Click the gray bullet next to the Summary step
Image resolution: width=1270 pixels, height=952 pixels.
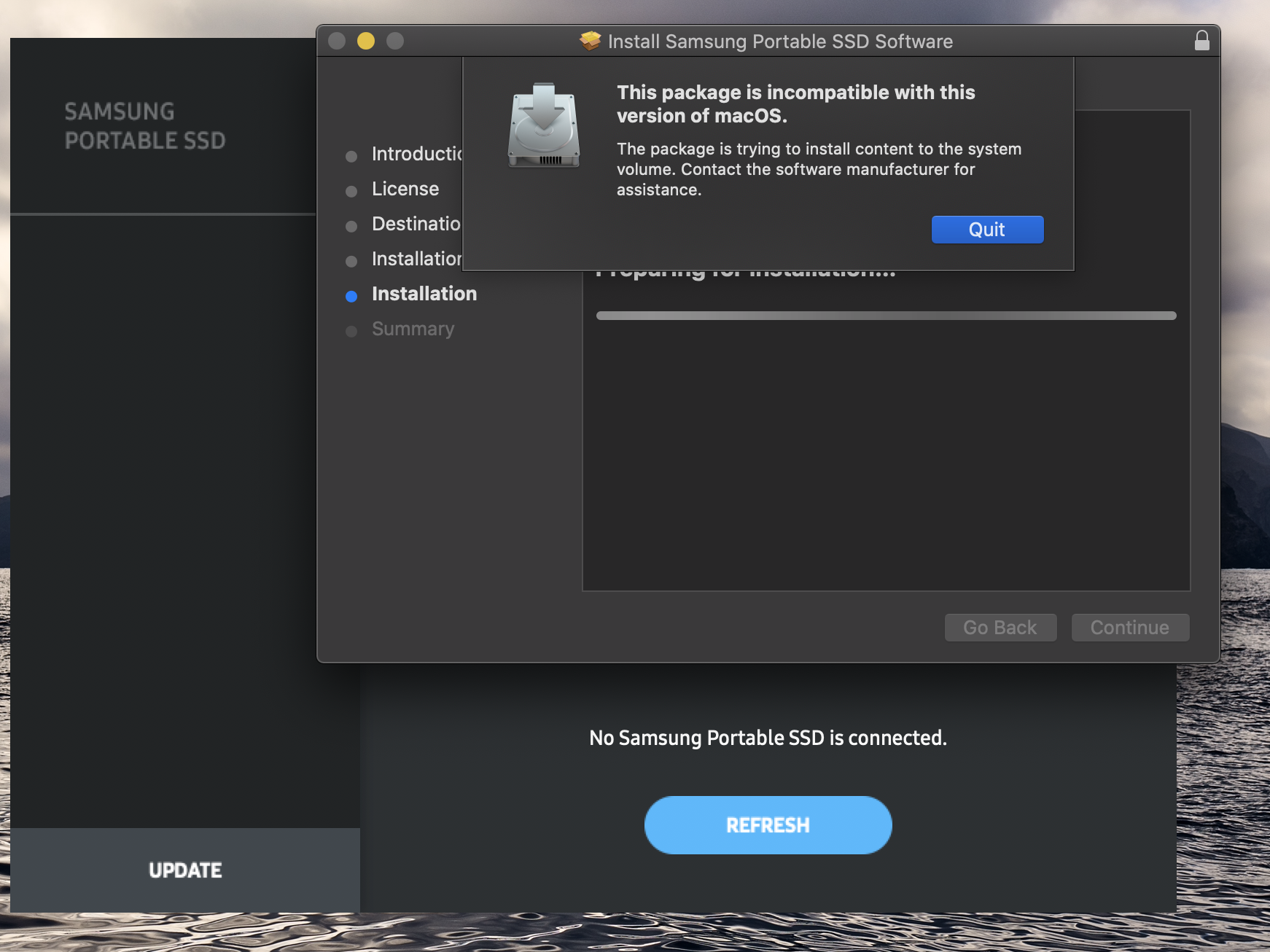pyautogui.click(x=351, y=331)
